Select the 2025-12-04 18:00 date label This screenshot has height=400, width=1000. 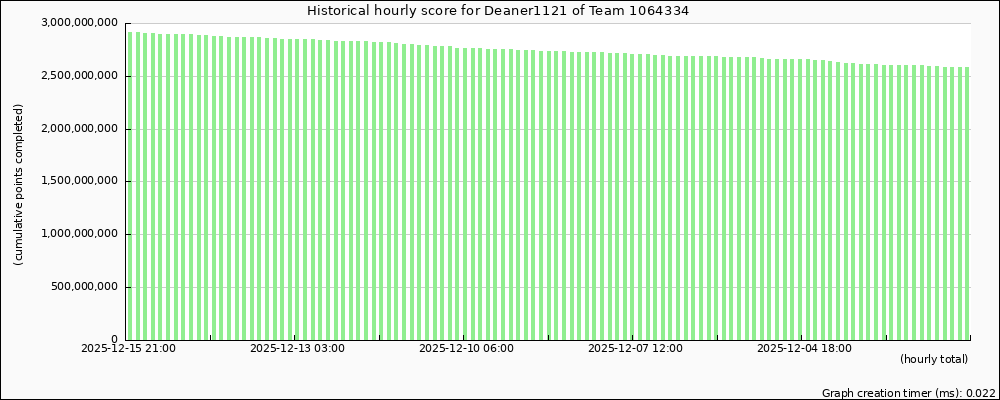pos(804,349)
